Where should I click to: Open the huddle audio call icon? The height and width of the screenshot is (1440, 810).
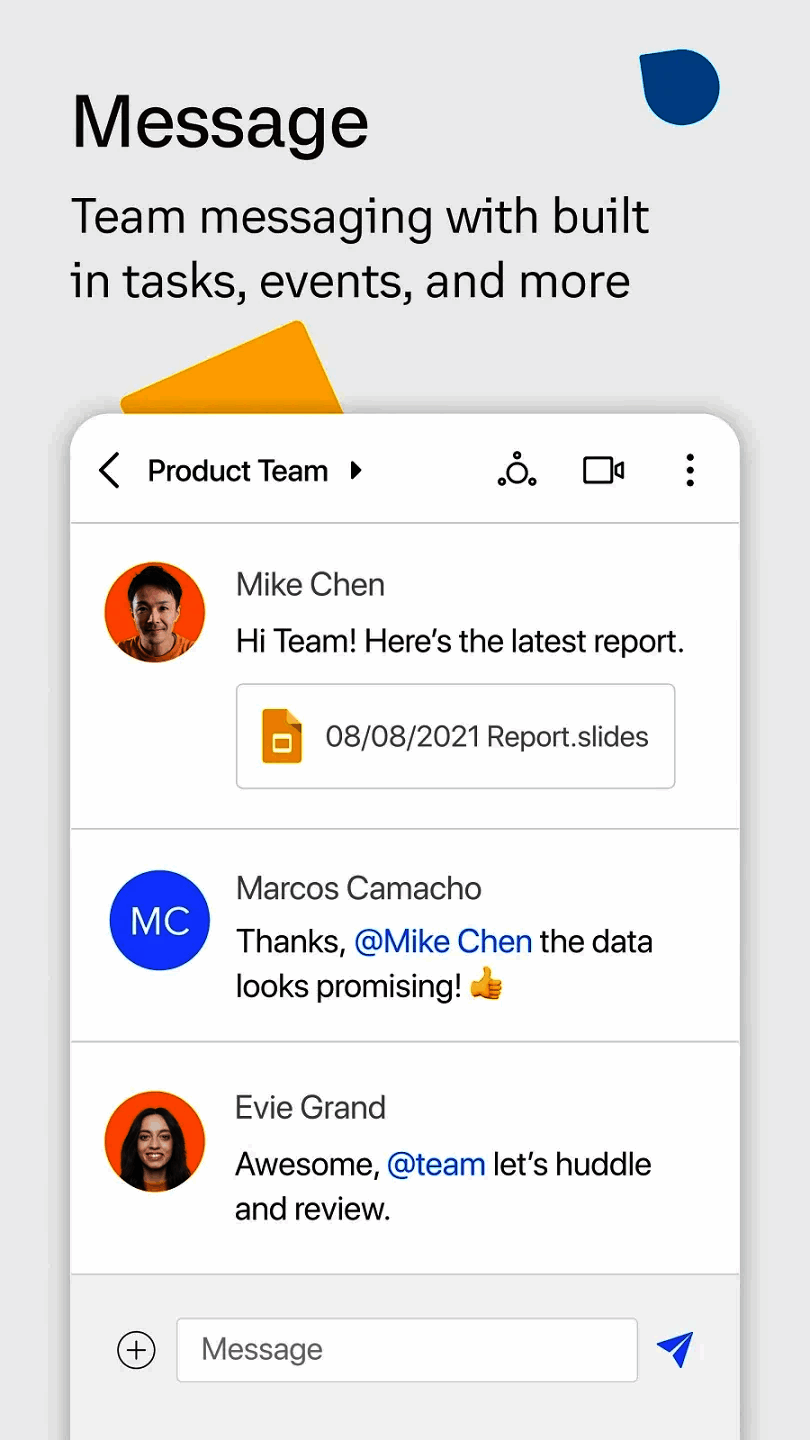[x=516, y=470]
